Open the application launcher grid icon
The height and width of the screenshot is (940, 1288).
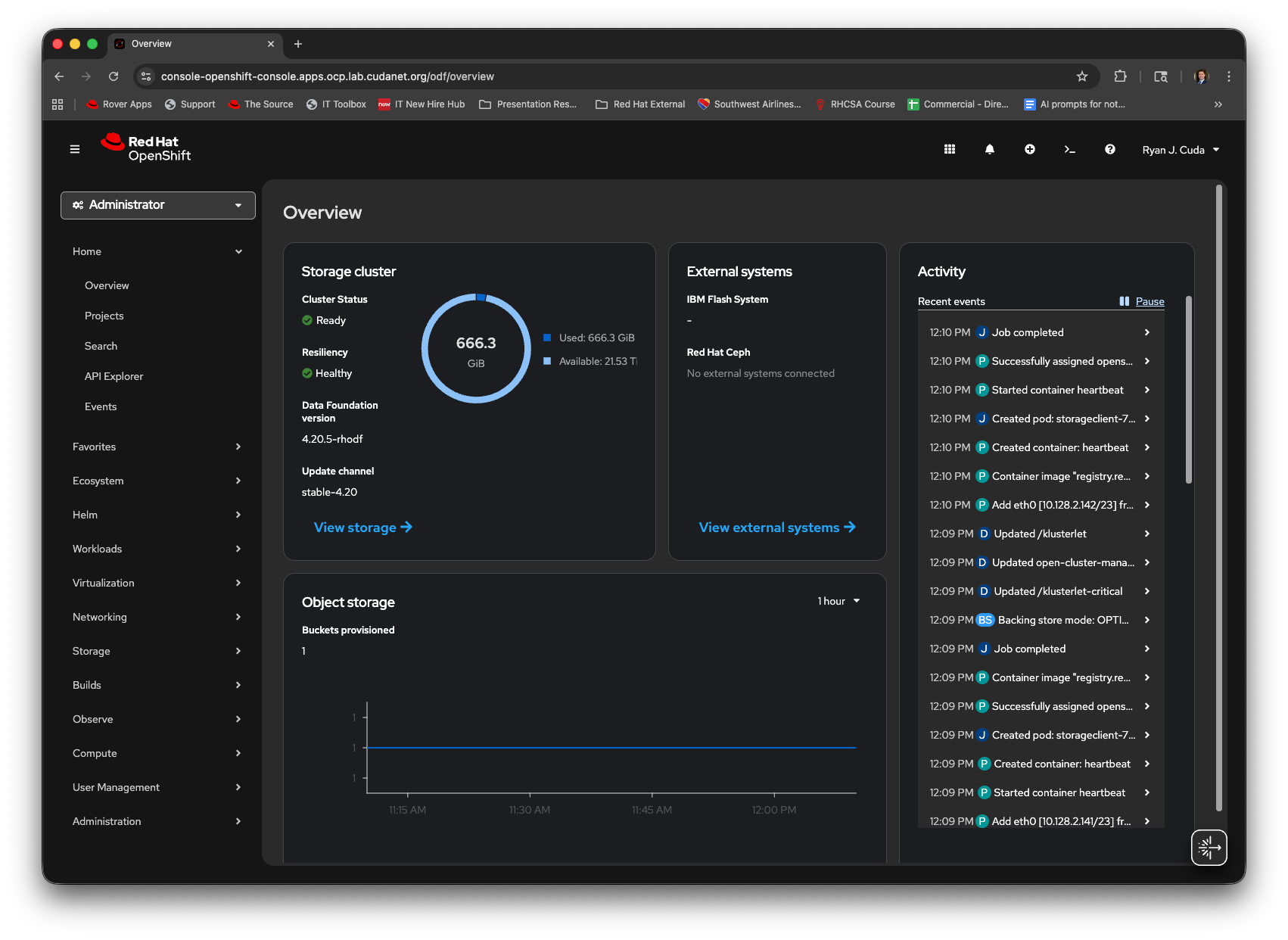(950, 150)
